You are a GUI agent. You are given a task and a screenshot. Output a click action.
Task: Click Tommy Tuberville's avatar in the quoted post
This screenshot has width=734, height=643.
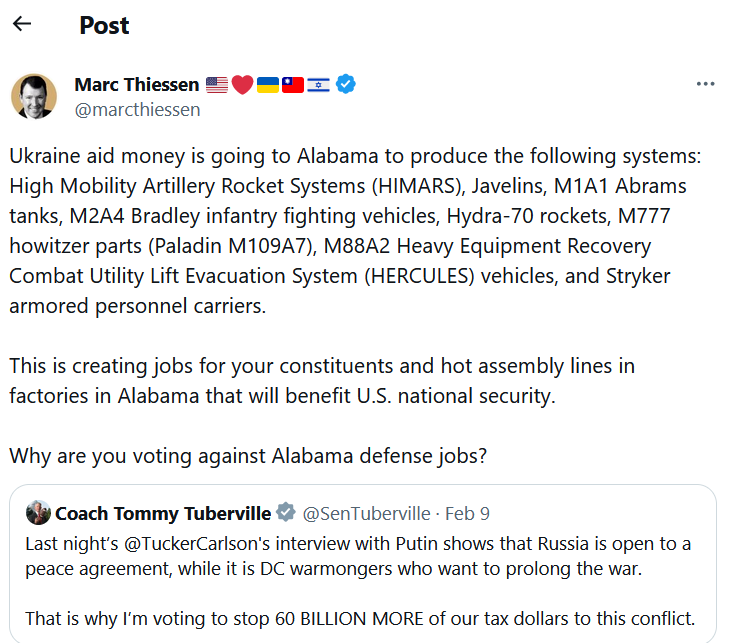coord(38,513)
